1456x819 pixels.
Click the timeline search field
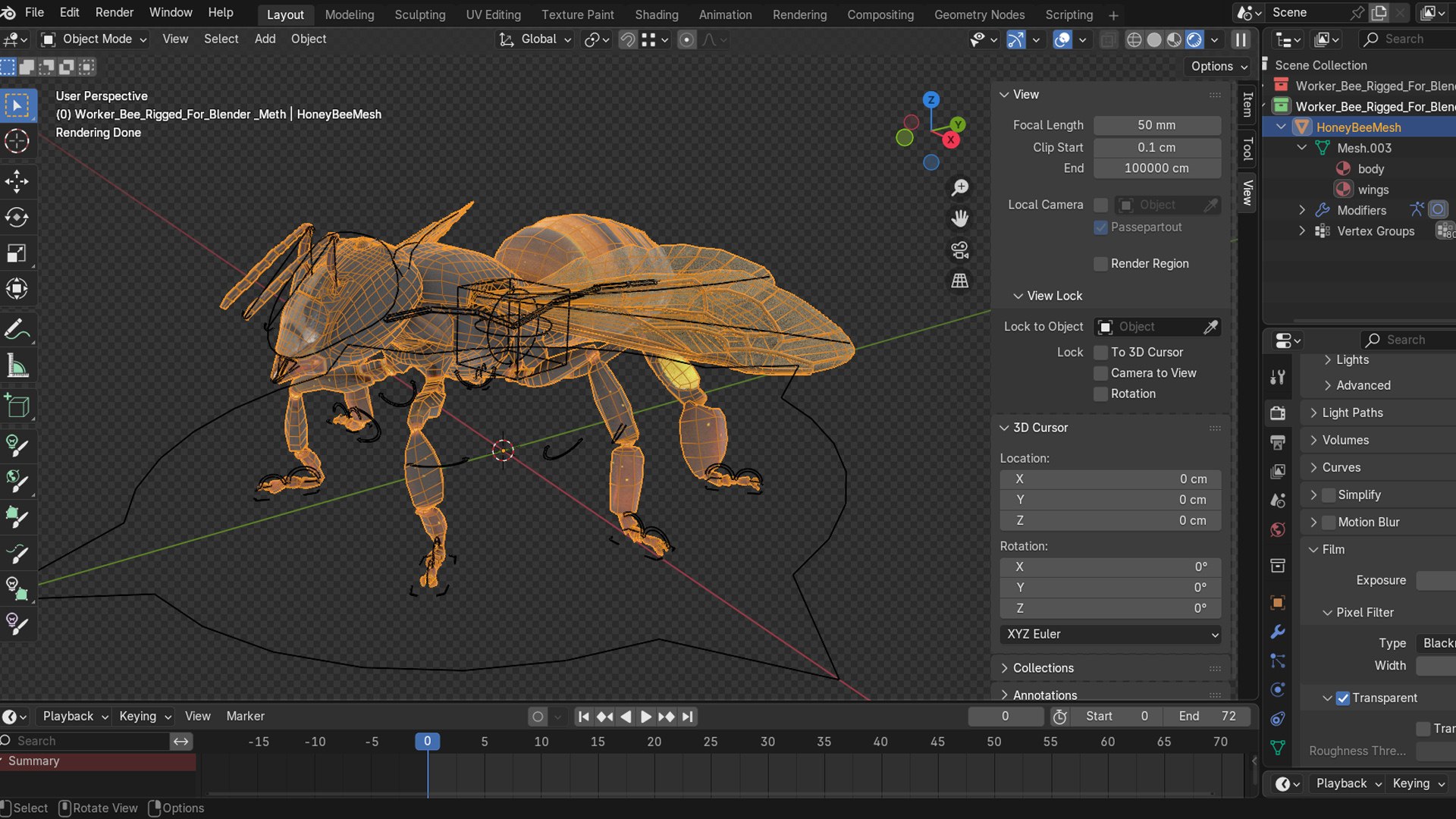click(85, 742)
